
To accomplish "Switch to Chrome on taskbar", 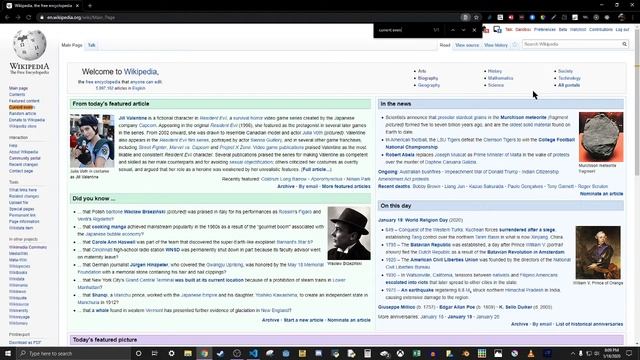I will click(204, 353).
